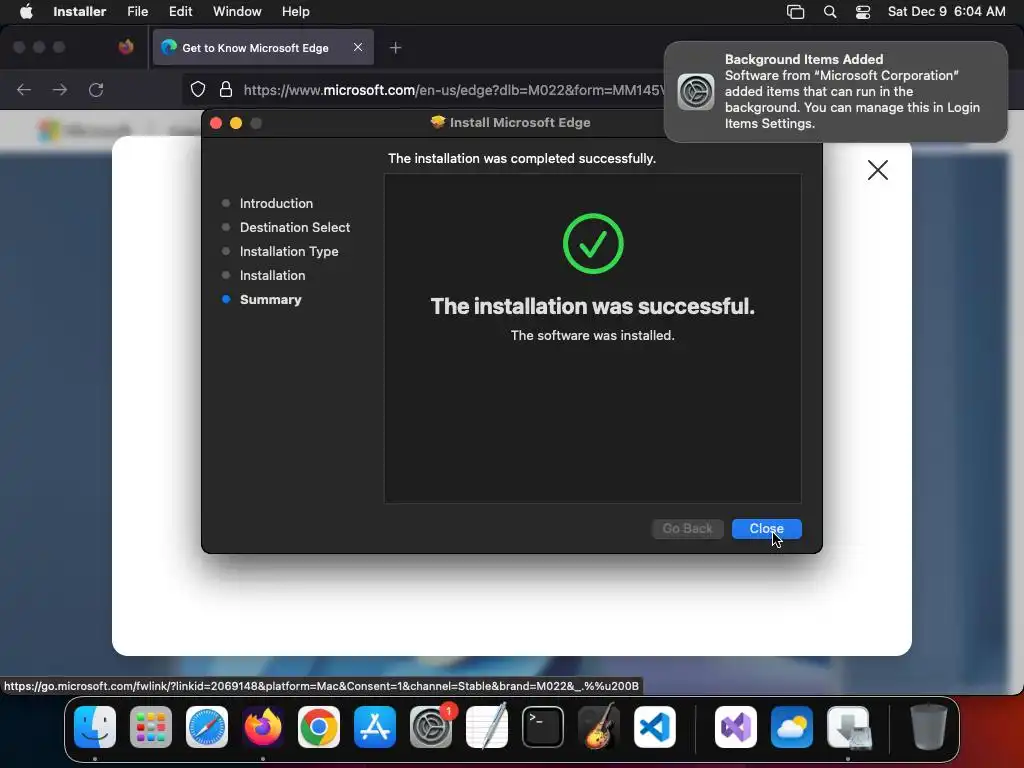Select the Summary step in sidebar
The width and height of the screenshot is (1024, 768).
(270, 300)
